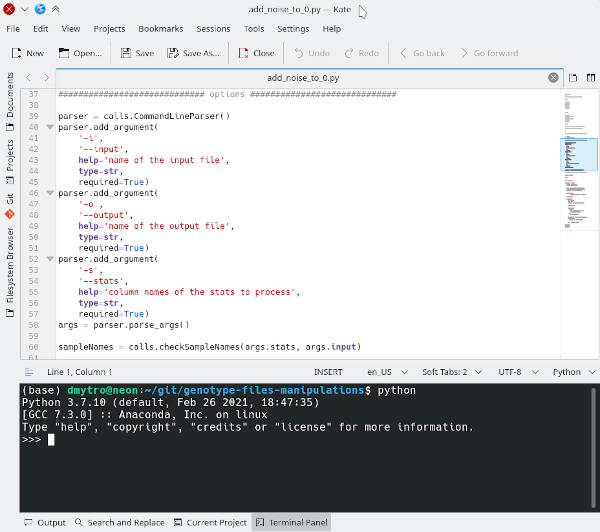Toggle INSERT mode in status bar
The image size is (600, 532).
click(x=328, y=372)
